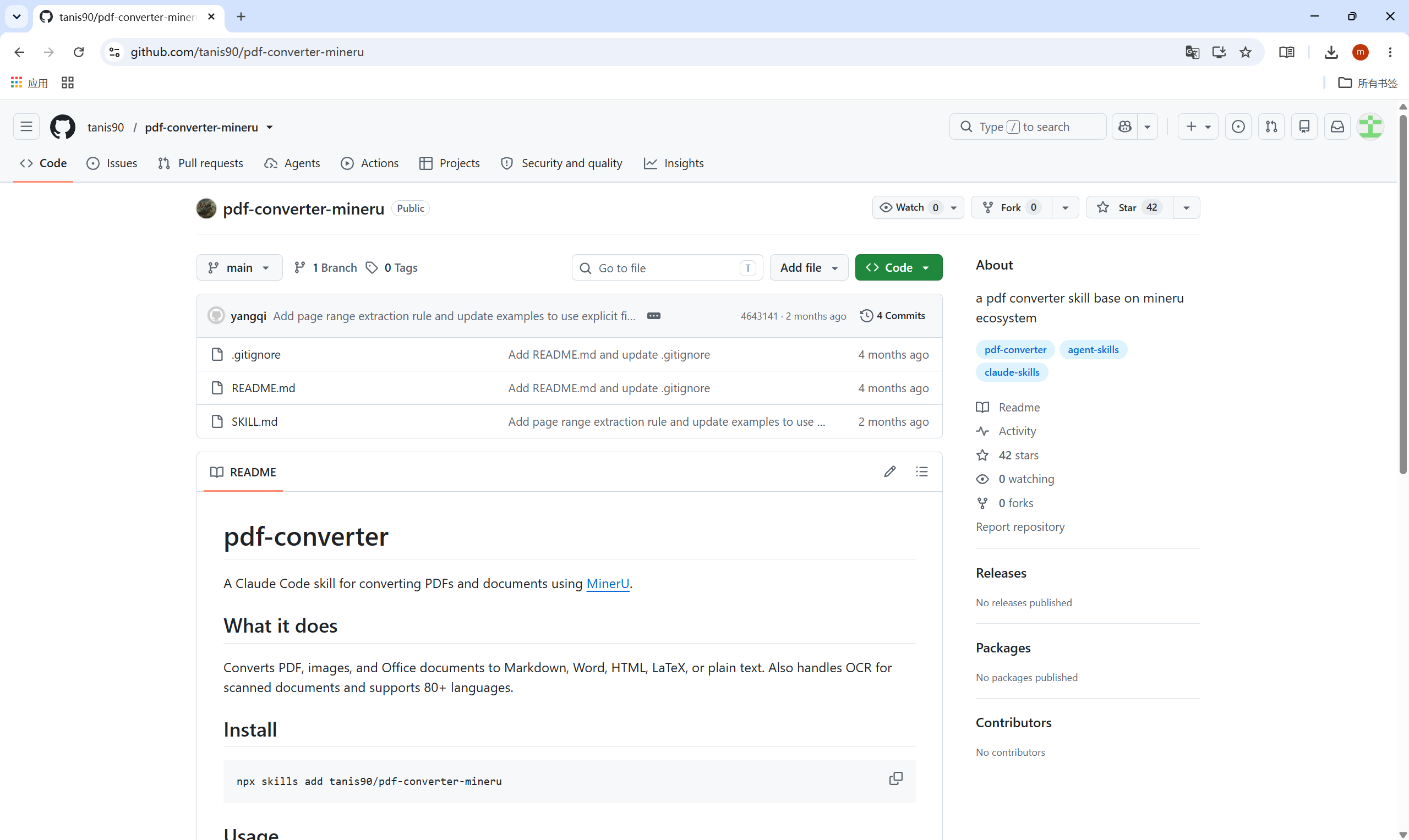Reload the page
Image resolution: width=1409 pixels, height=840 pixels.
click(x=79, y=52)
